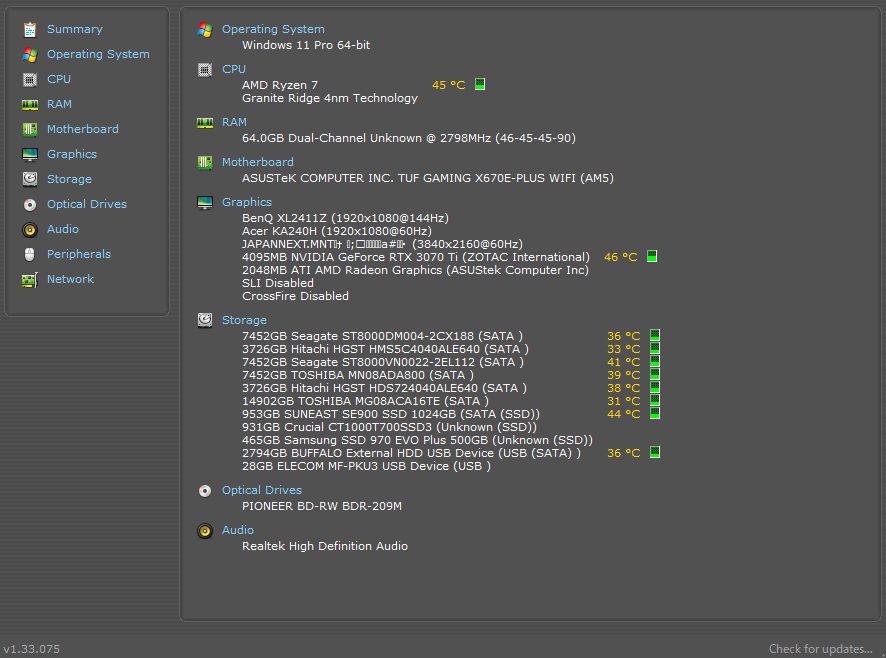This screenshot has width=886, height=658.
Task: Open the Storage heading link in the summary
Action: click(244, 320)
